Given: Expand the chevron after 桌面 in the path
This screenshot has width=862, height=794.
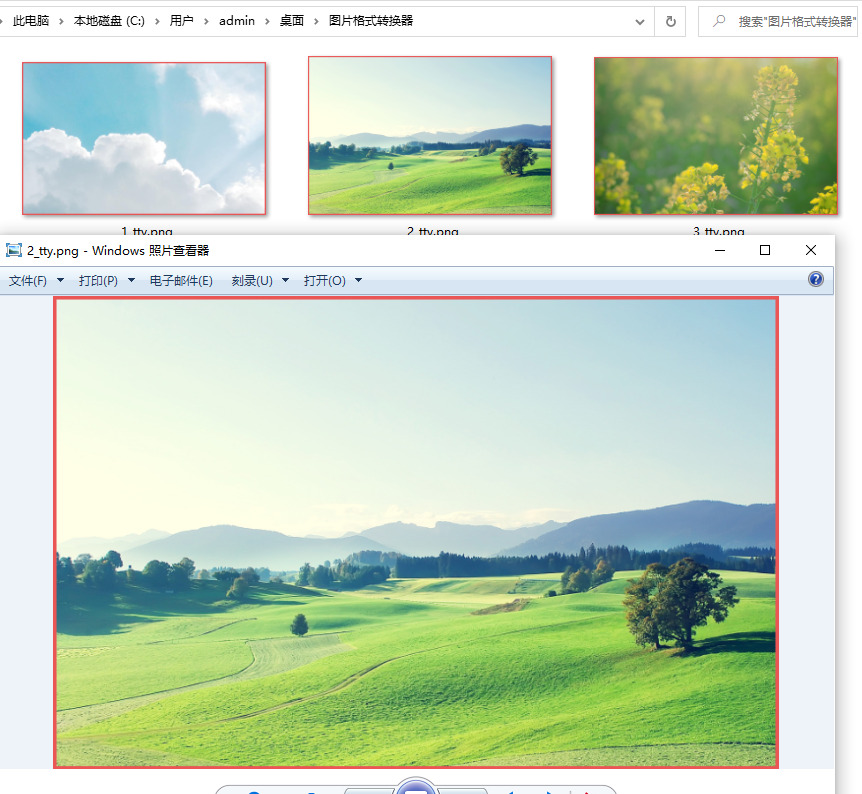Looking at the screenshot, I should coord(316,21).
